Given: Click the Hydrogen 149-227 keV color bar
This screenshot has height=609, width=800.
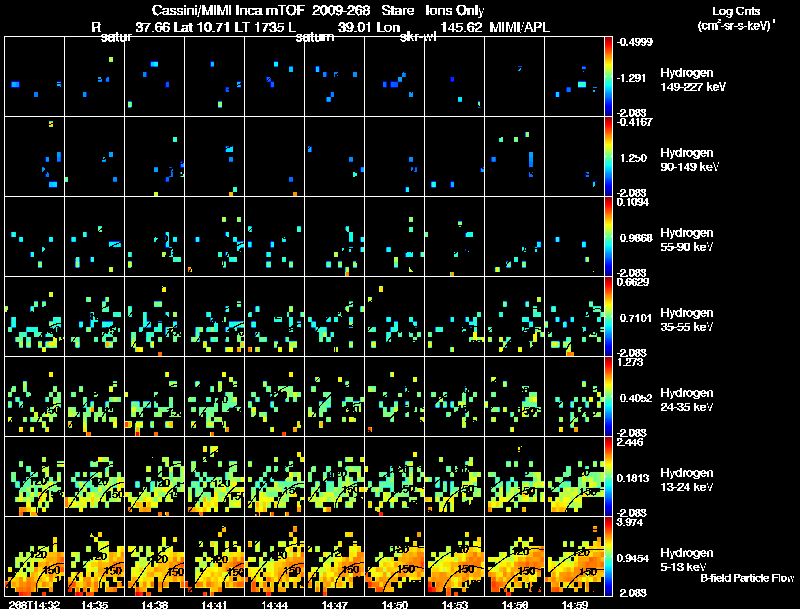Looking at the screenshot, I should coord(608,77).
